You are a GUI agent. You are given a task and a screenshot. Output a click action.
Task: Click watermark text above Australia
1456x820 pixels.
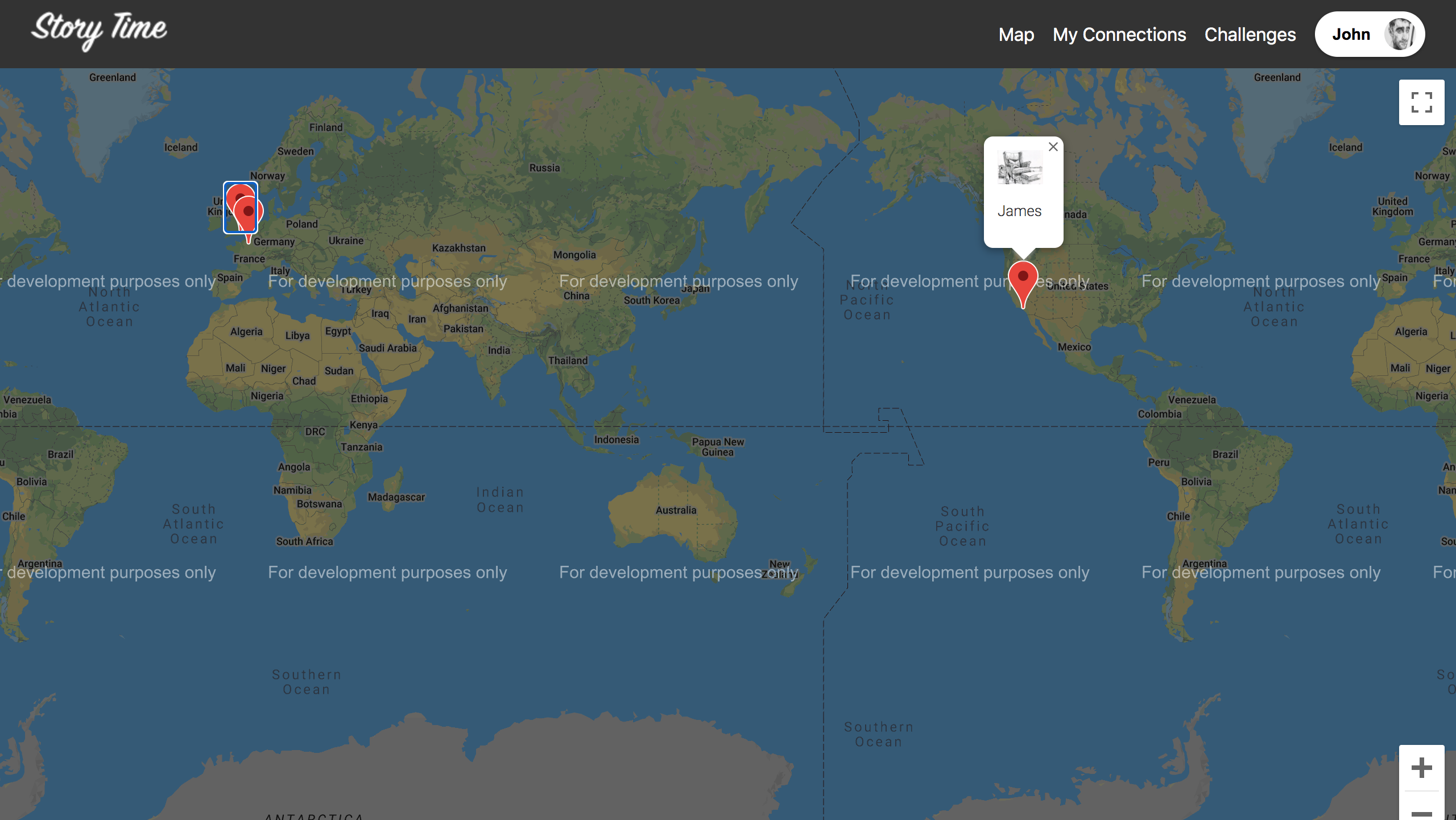(x=678, y=281)
